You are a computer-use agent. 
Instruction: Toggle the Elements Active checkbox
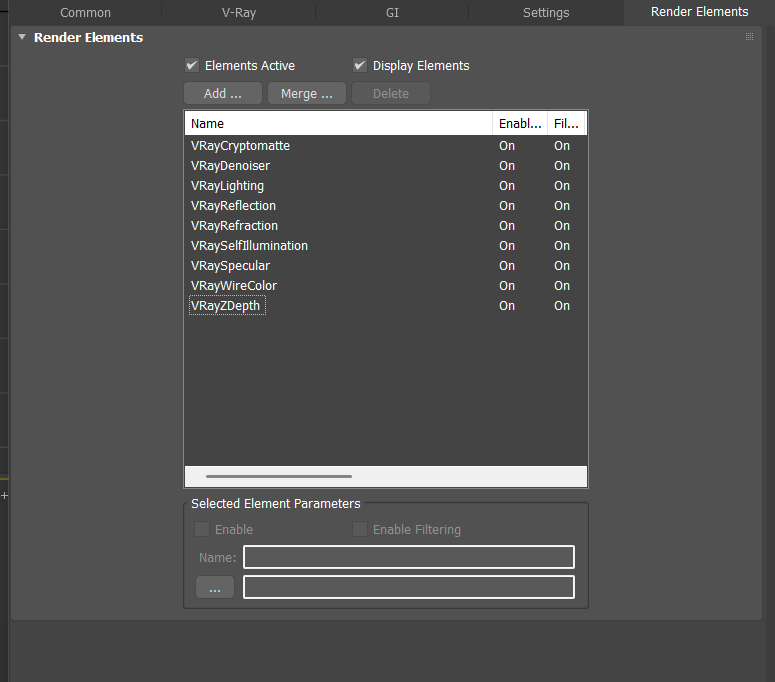192,65
